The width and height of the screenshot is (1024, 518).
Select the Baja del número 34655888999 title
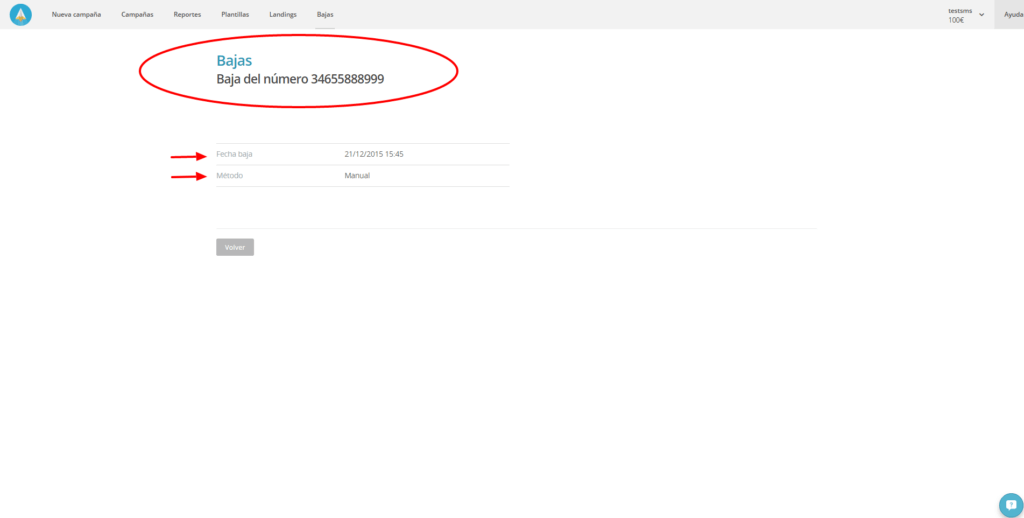pyautogui.click(x=300, y=79)
